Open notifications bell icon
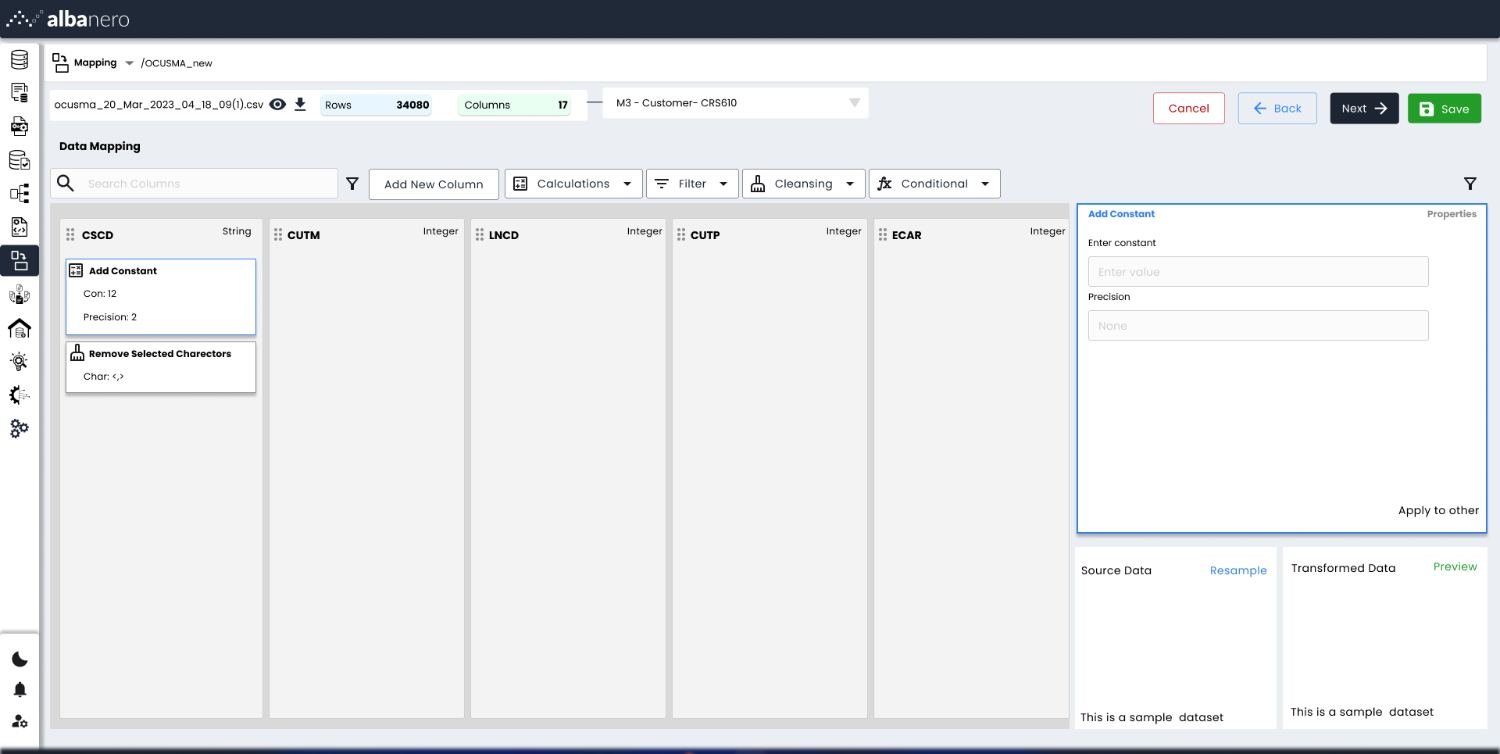 [x=20, y=690]
